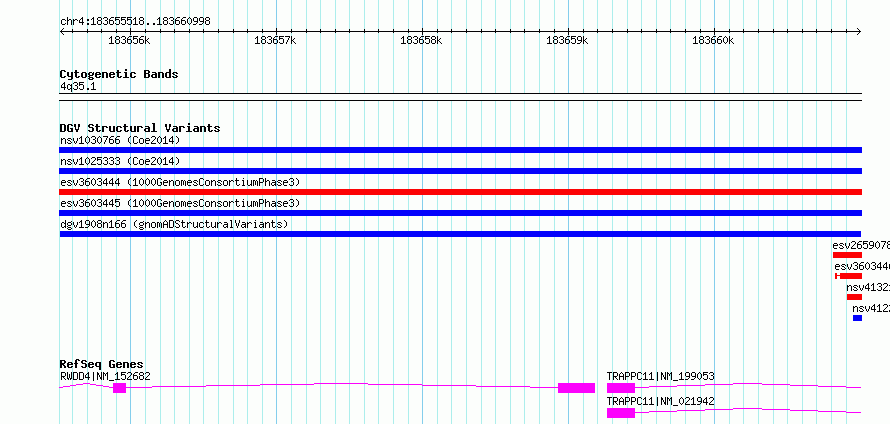The height and width of the screenshot is (424, 890).
Task: Click the Cytogenetic Bands track title
Action: (x=119, y=74)
